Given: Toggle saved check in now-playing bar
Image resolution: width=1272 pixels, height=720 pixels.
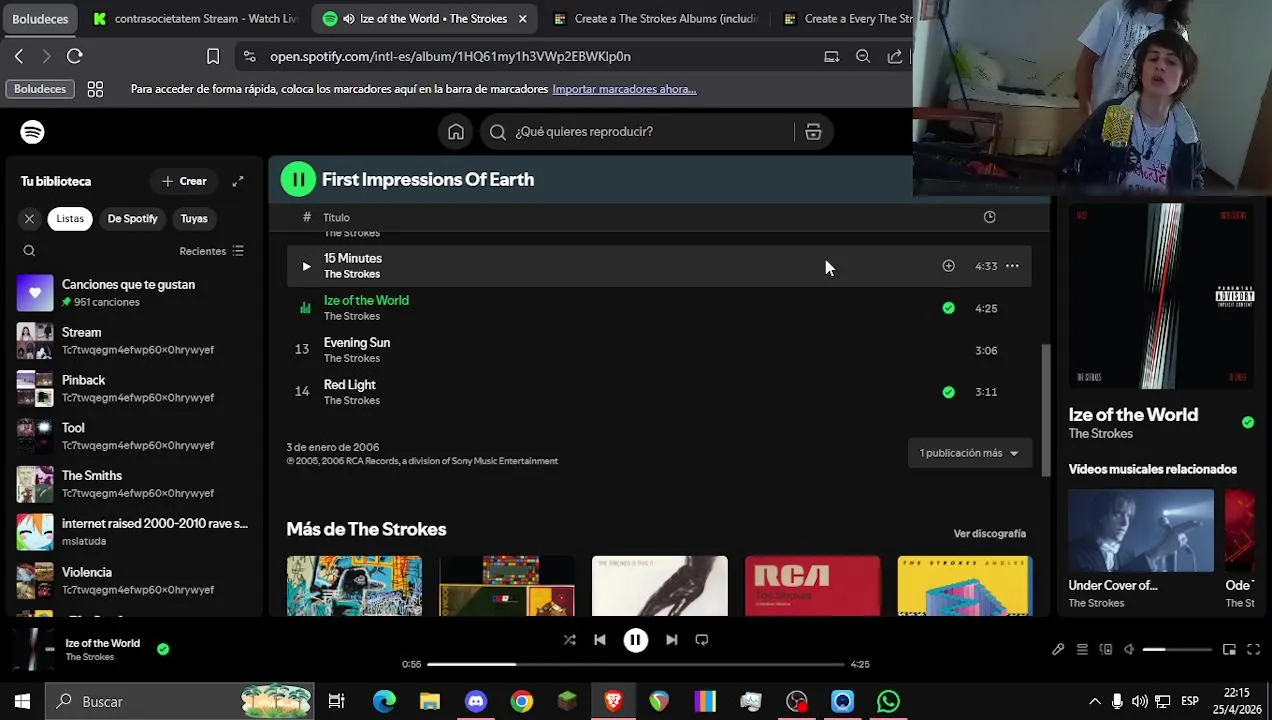Looking at the screenshot, I should [163, 649].
